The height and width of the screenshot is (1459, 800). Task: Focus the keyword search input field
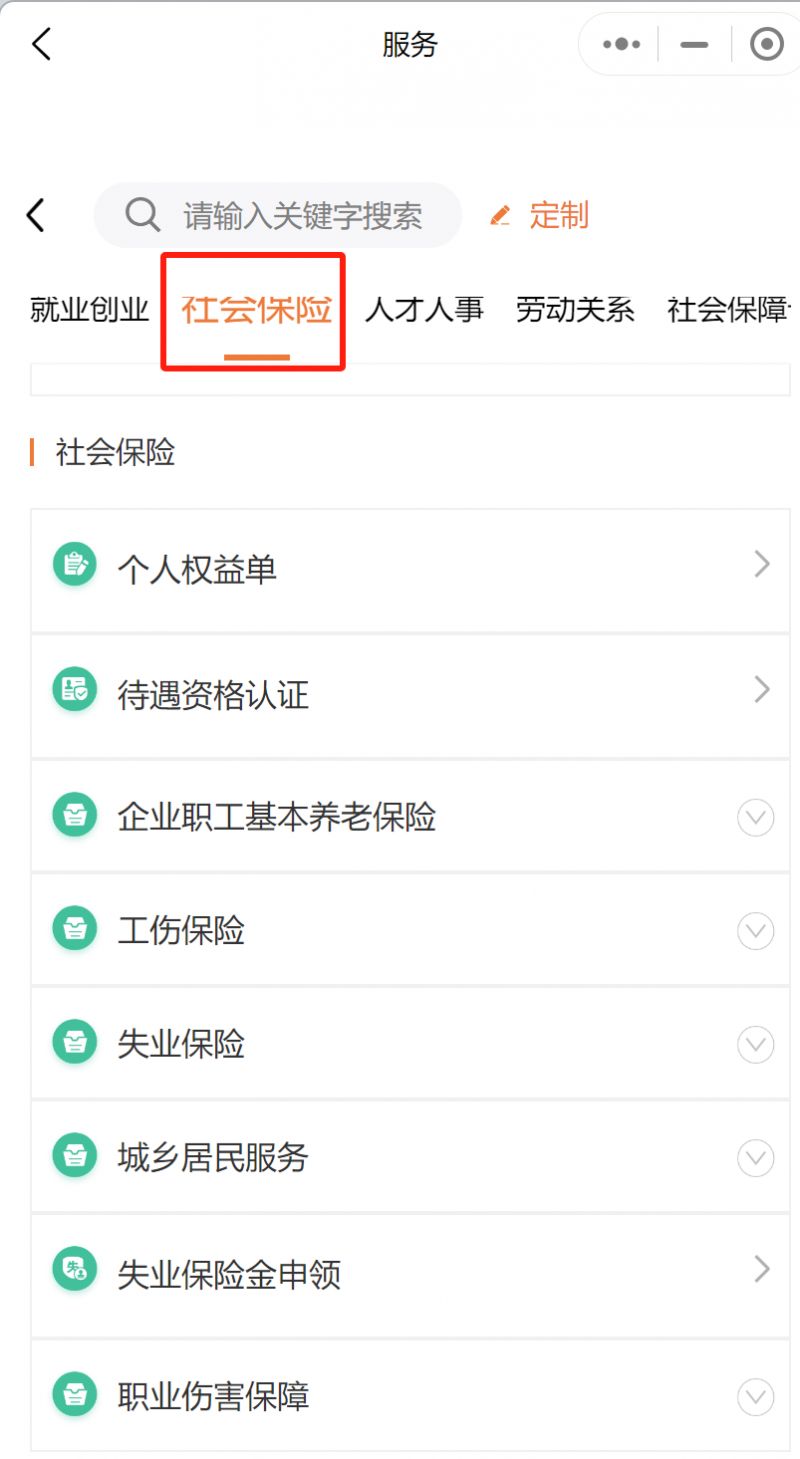302,215
